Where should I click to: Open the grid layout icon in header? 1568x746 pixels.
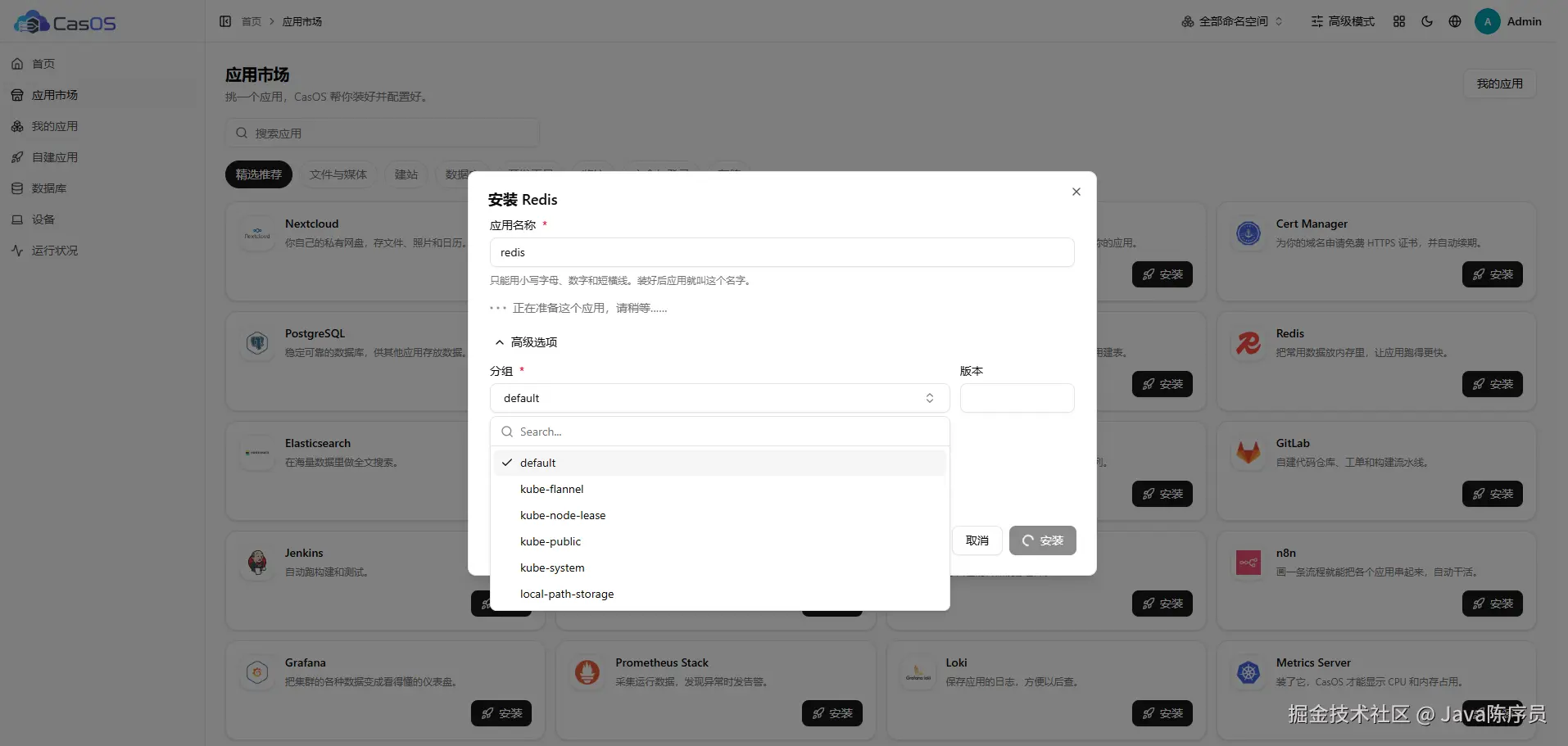pos(1399,21)
